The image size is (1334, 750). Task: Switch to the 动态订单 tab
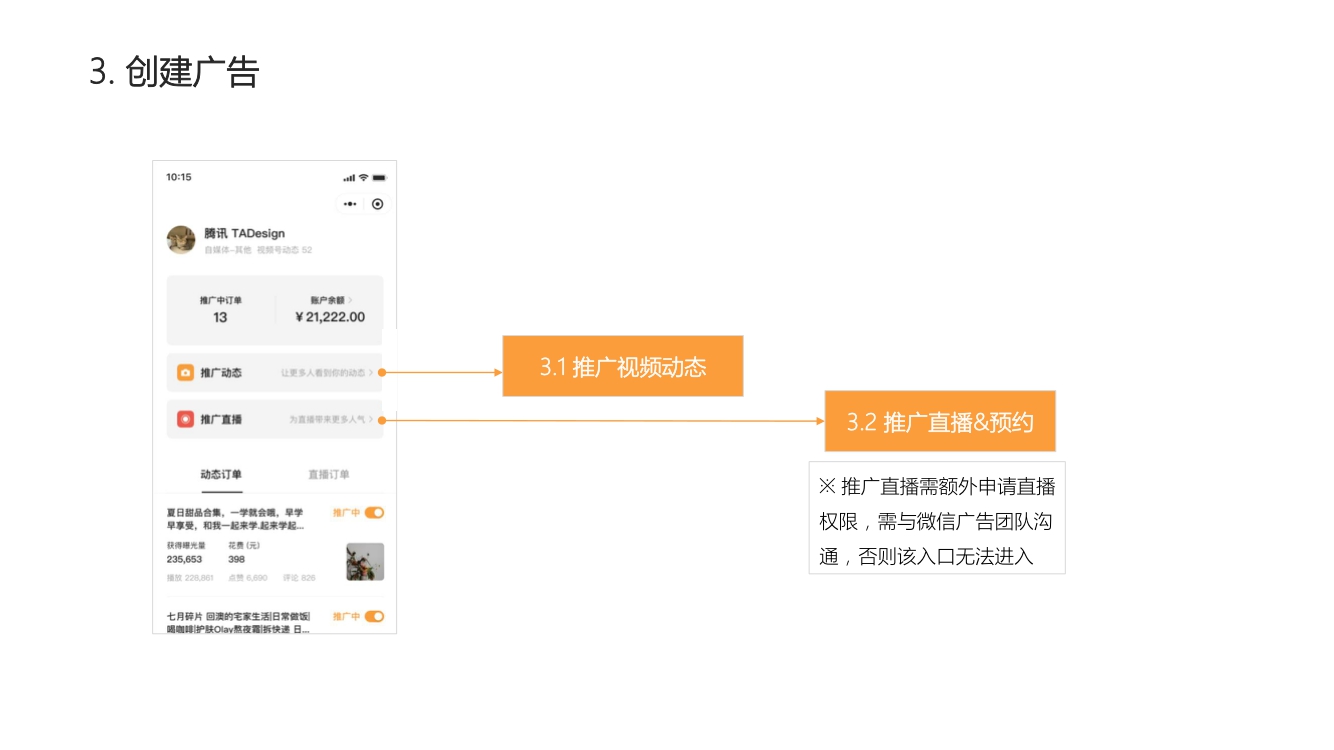[221, 475]
